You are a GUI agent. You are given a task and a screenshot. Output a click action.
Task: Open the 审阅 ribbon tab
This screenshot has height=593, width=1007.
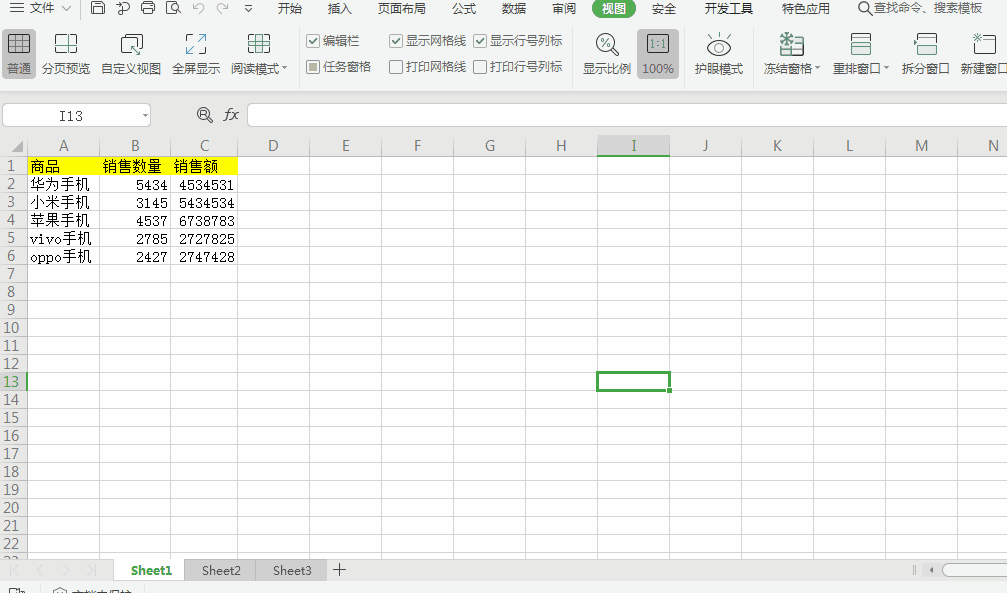[x=564, y=8]
